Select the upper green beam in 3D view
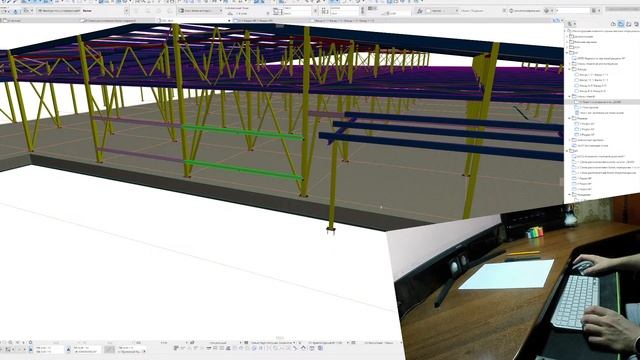This screenshot has height=360, width=640. pyautogui.click(x=242, y=132)
